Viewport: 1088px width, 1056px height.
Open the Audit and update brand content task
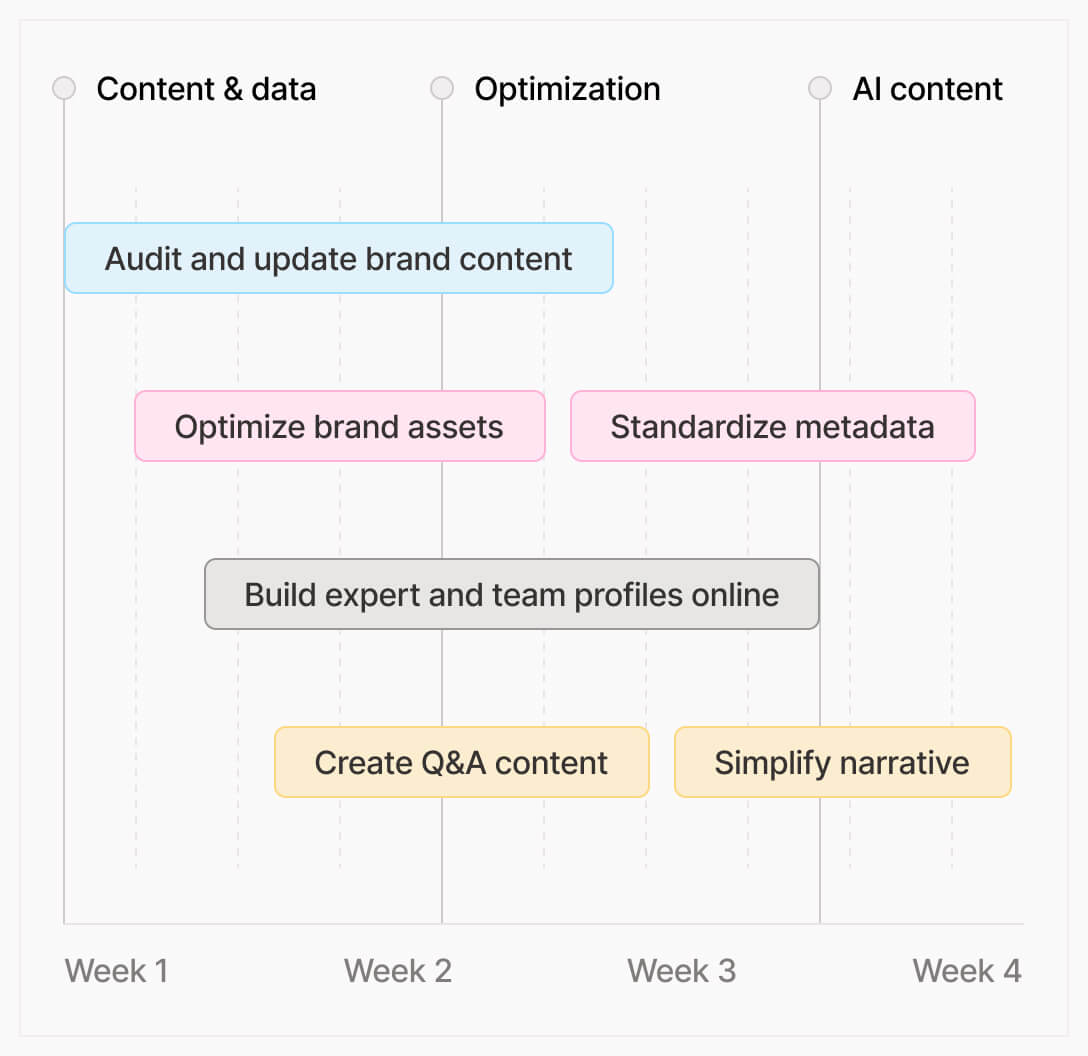338,259
